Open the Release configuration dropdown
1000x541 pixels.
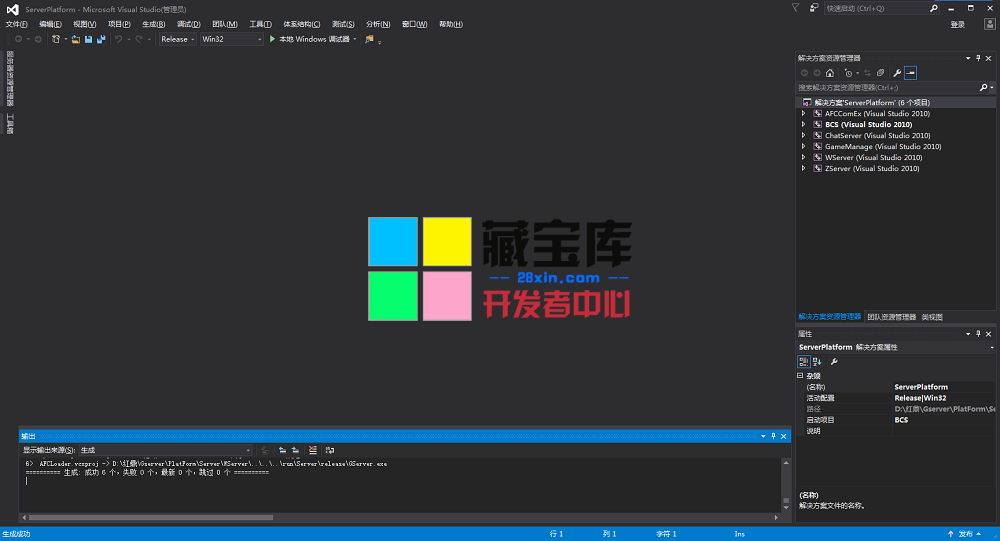[x=177, y=39]
